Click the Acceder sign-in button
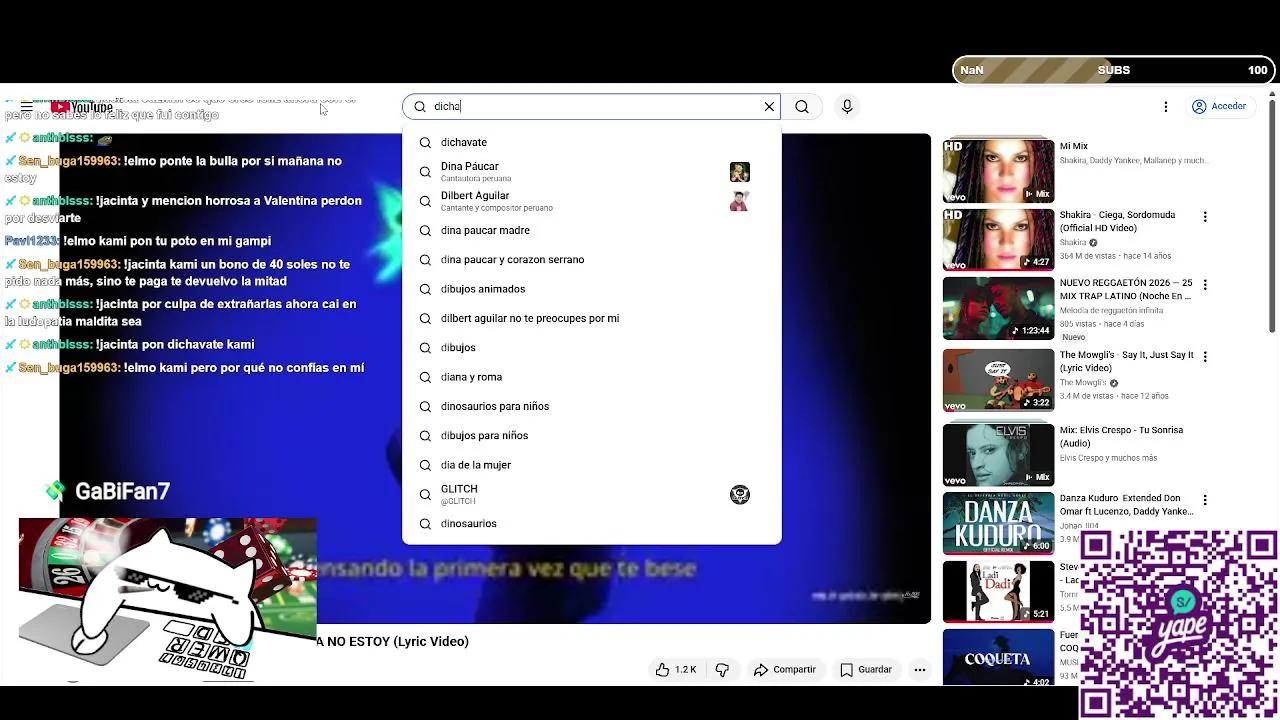 coord(1219,106)
